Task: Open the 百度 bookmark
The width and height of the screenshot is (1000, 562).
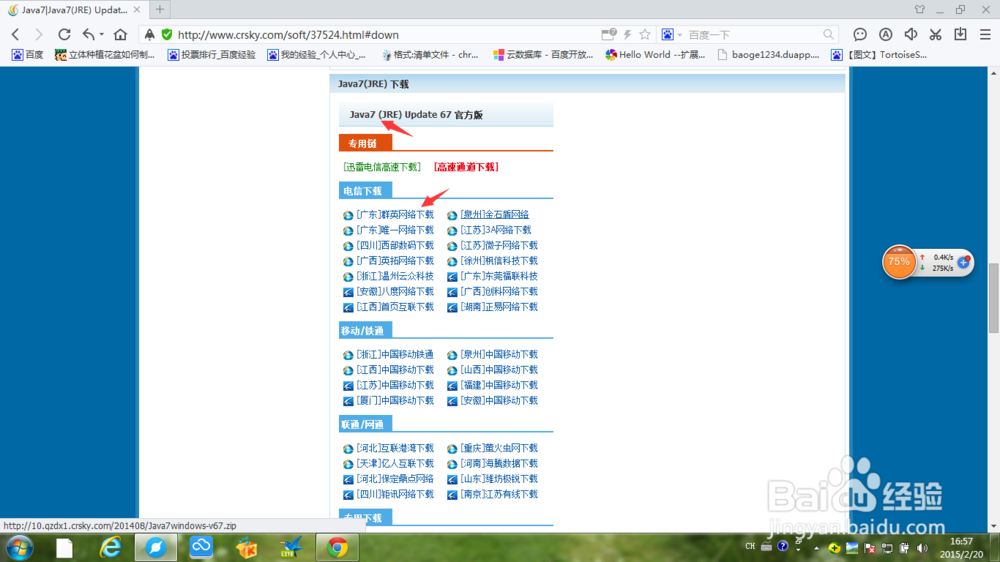Action: [x=27, y=55]
